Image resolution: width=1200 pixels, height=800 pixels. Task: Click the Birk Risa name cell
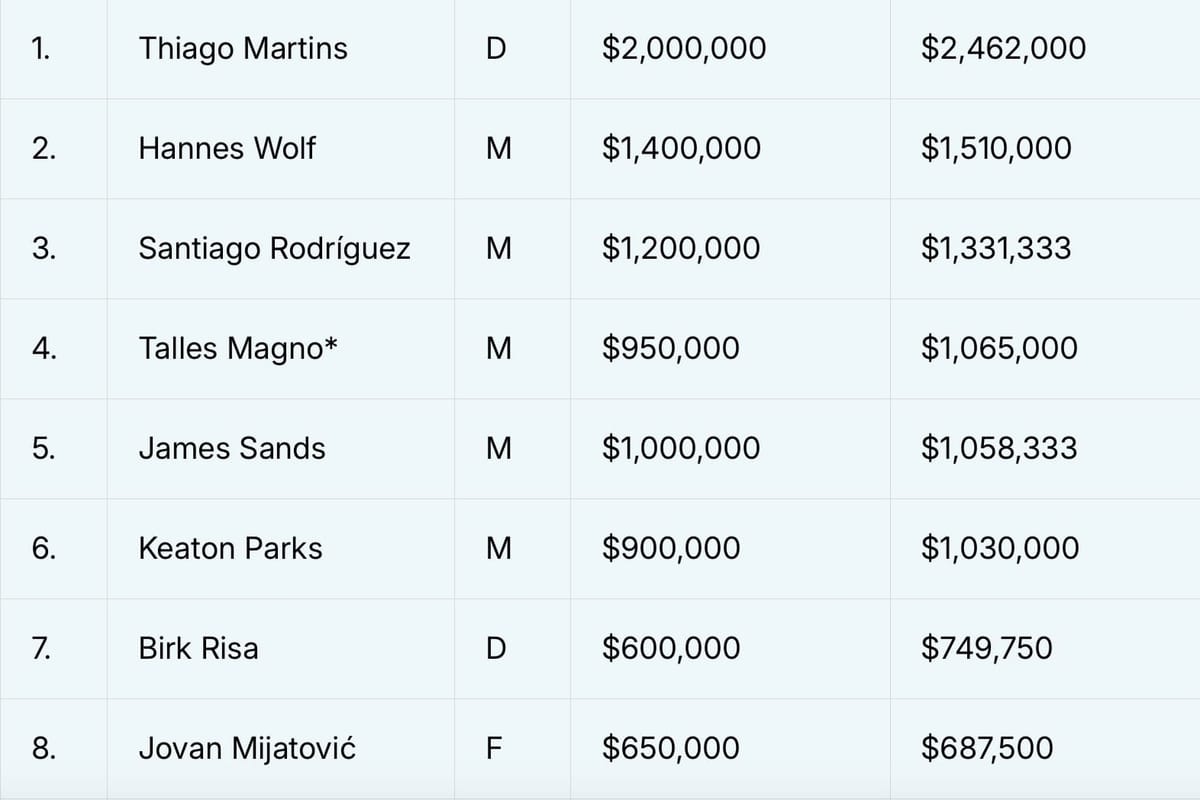coord(198,648)
